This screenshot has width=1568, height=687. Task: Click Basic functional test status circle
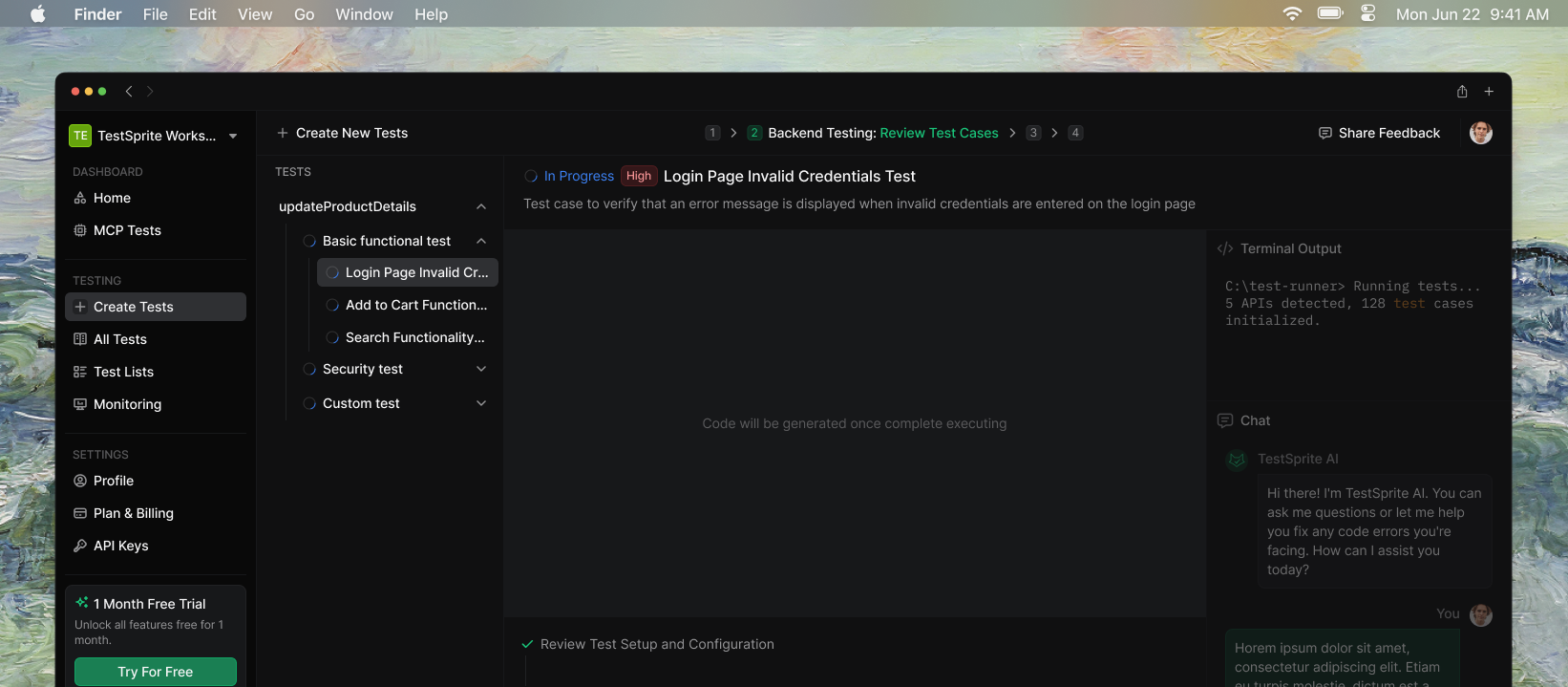pos(309,241)
